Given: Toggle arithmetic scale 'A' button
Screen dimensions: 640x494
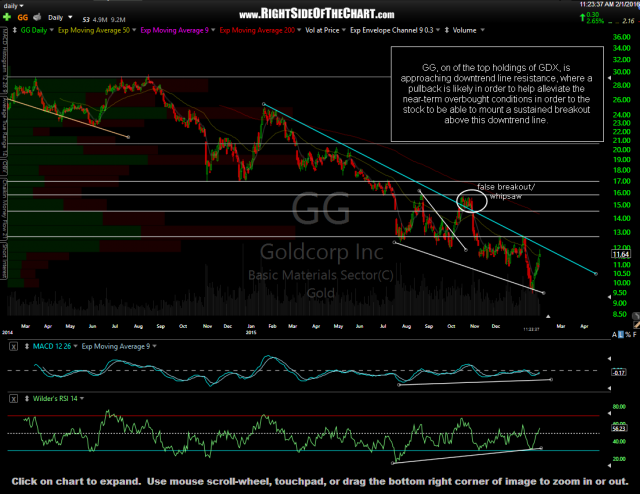Looking at the screenshot, I should [x=614, y=335].
